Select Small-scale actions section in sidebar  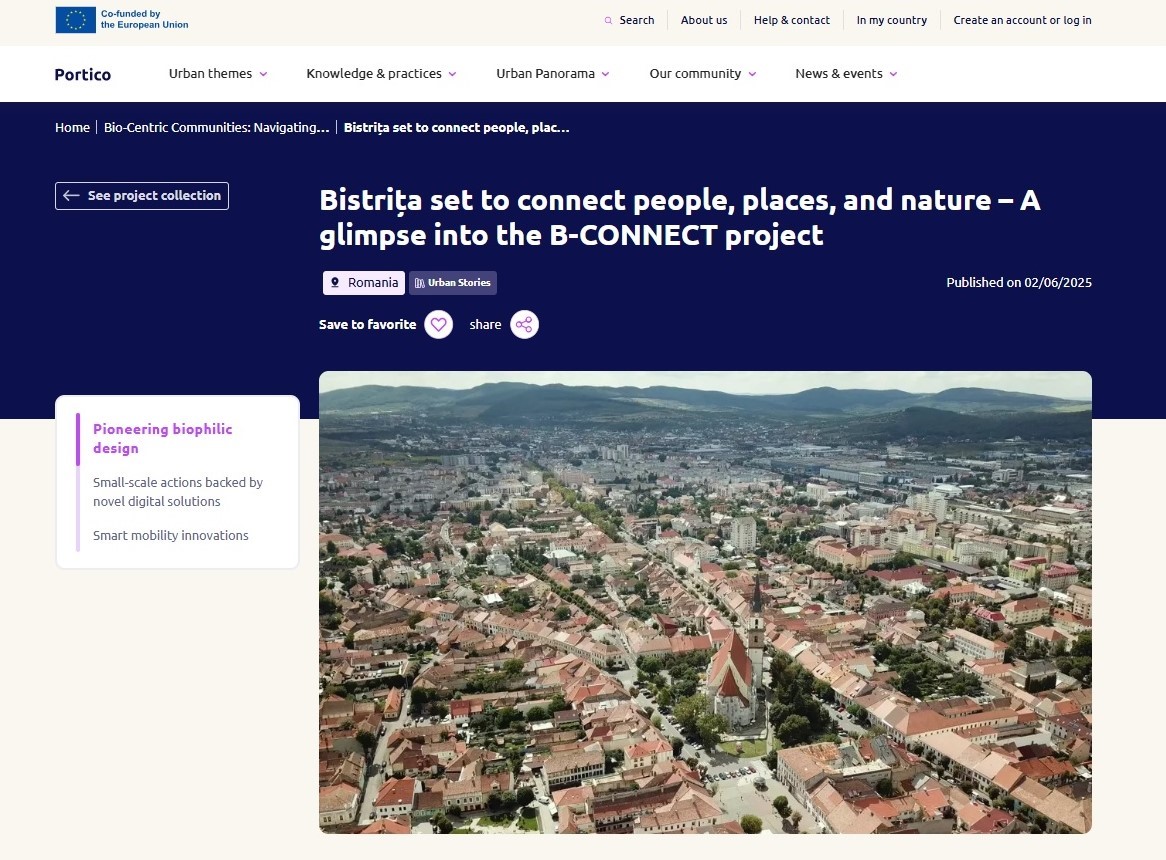[178, 492]
